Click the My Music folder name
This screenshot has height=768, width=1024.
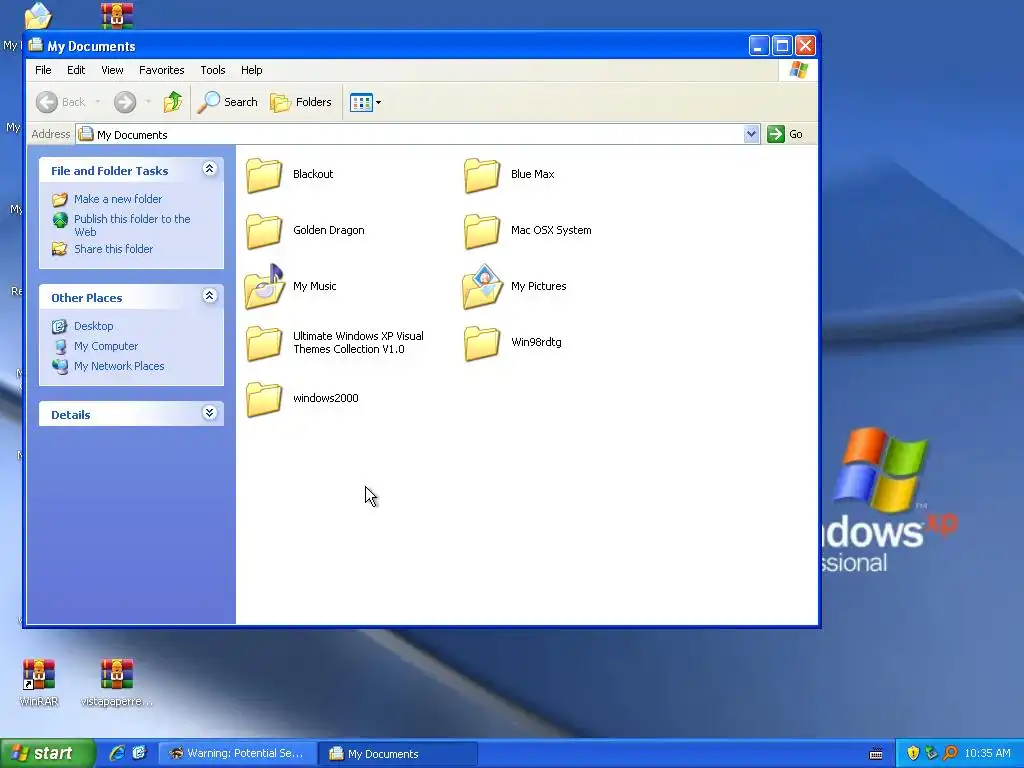click(x=314, y=287)
